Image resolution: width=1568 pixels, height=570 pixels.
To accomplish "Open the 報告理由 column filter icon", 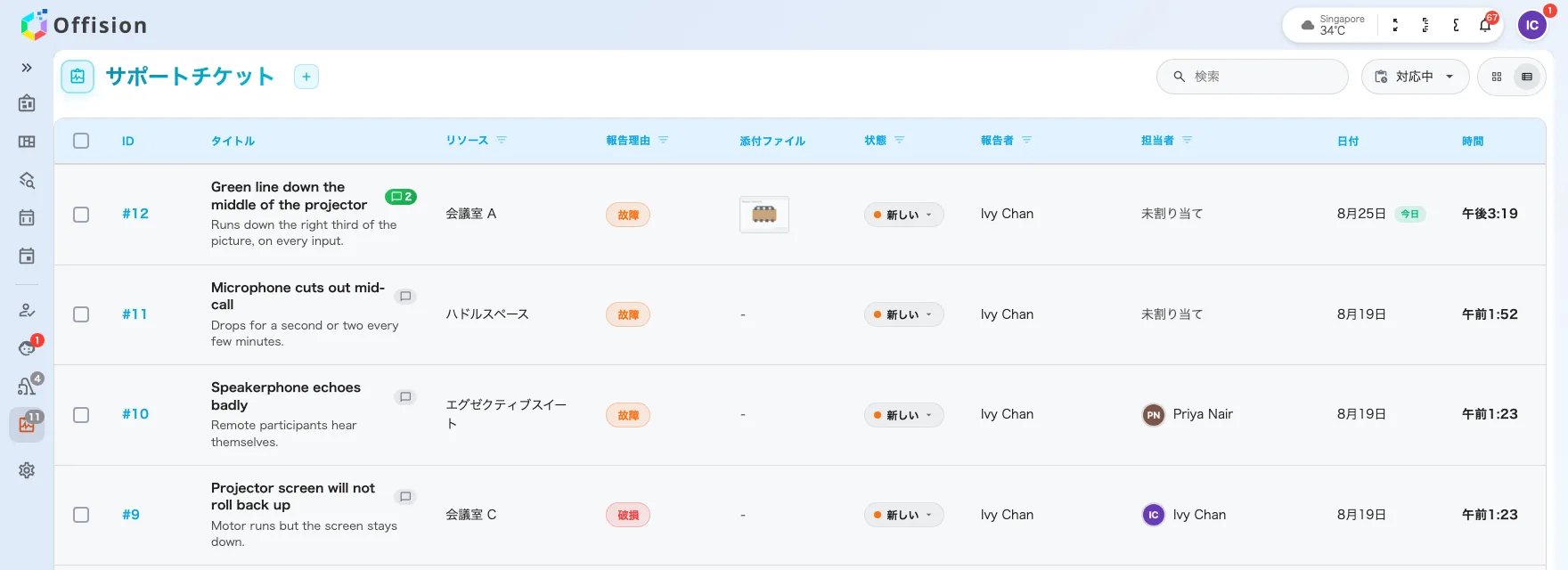I will 663,140.
